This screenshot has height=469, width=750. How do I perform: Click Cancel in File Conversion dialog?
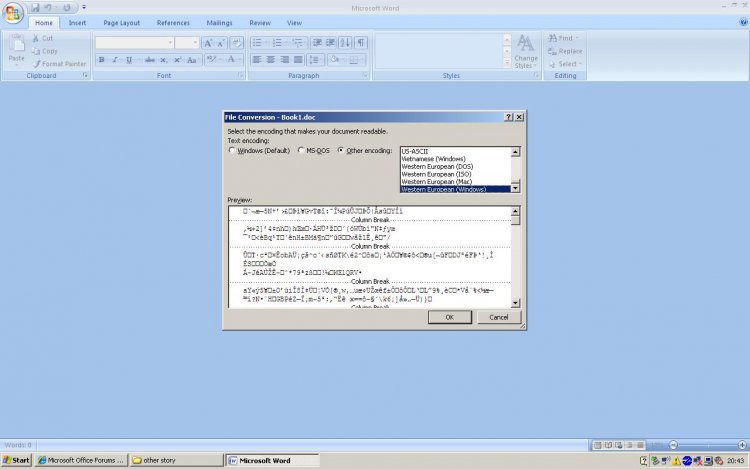pos(499,317)
